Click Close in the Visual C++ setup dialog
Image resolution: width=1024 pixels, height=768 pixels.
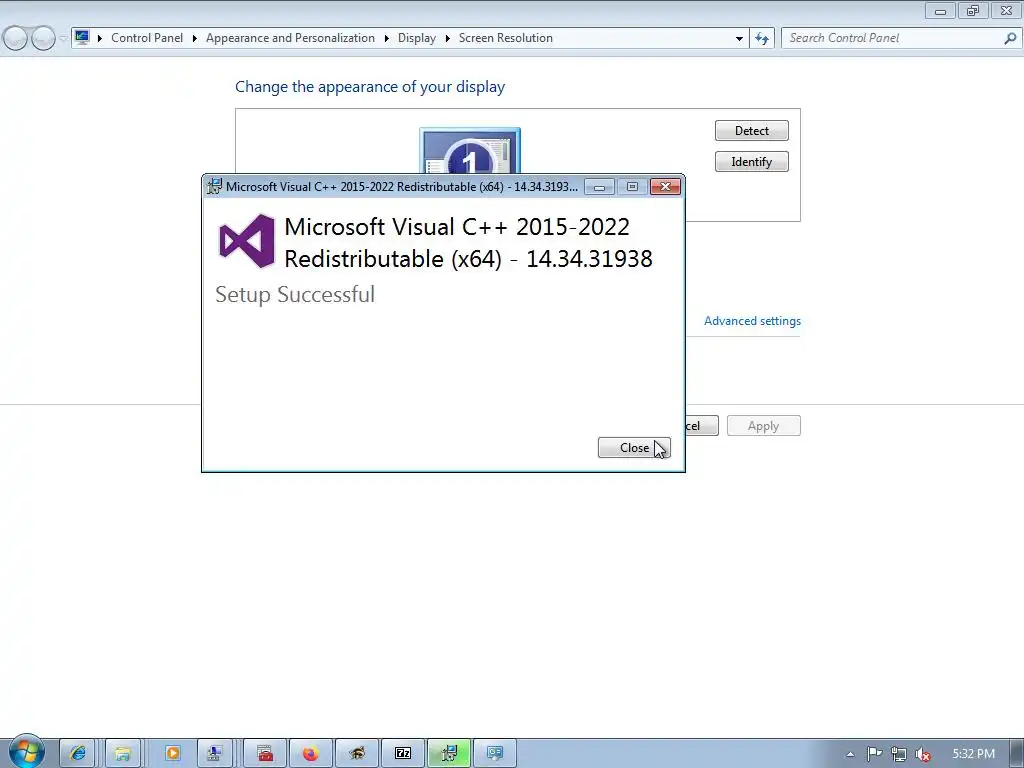coord(634,447)
